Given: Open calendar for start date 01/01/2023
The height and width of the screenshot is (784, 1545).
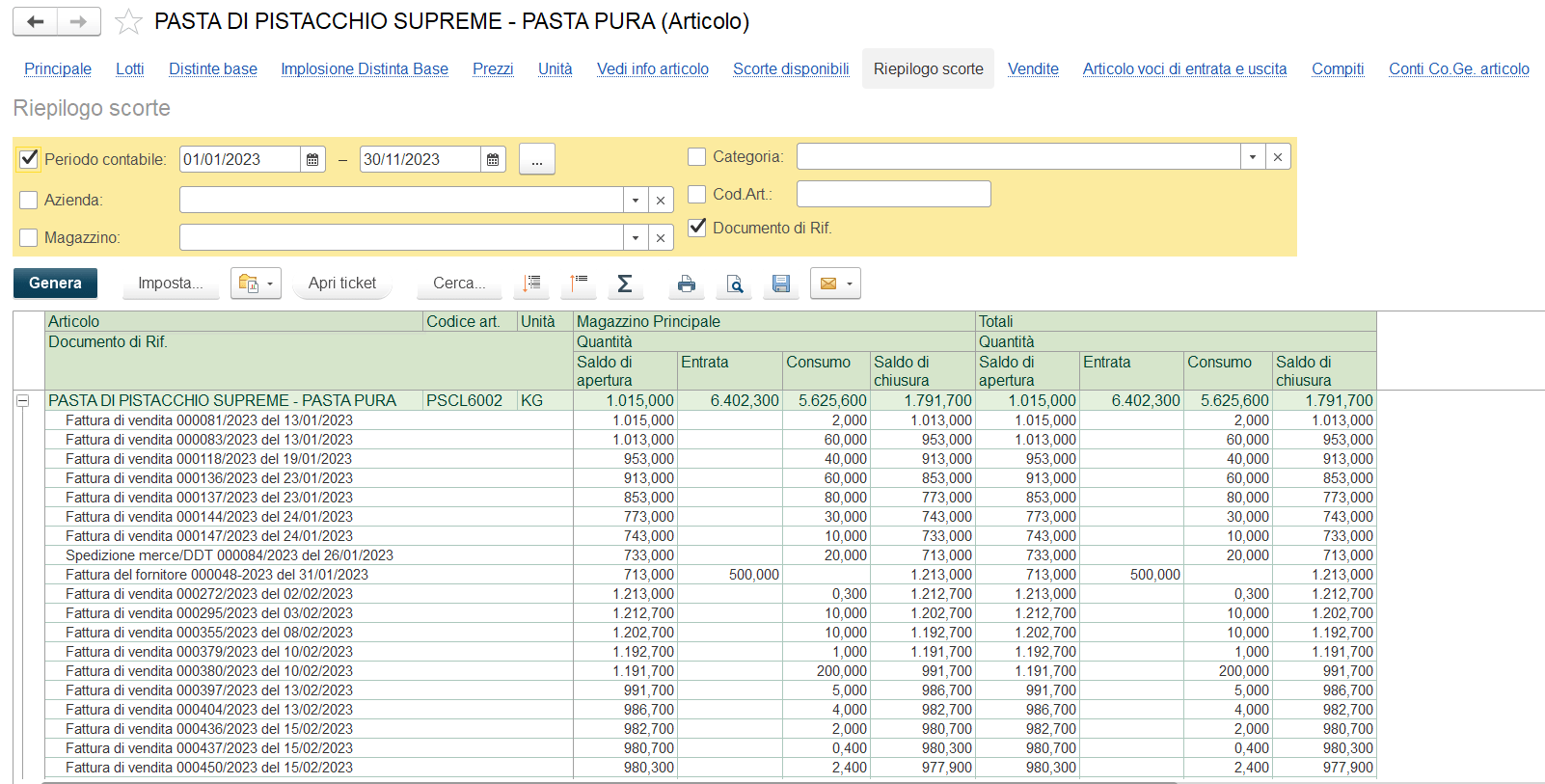Looking at the screenshot, I should pos(312,159).
